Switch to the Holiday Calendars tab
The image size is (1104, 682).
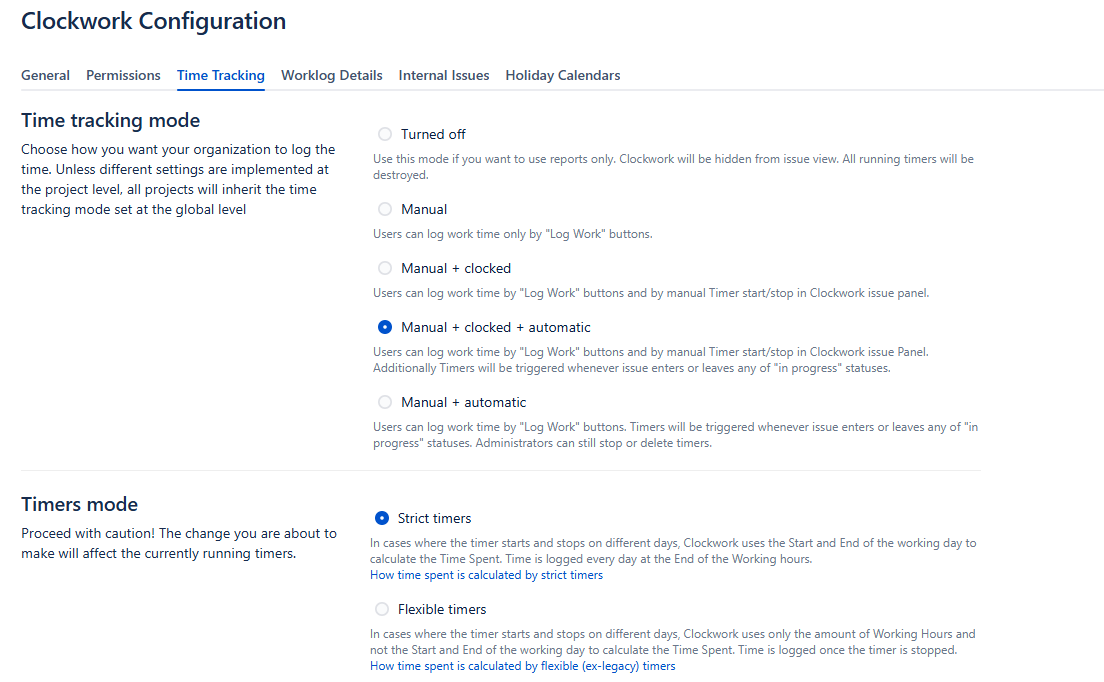[x=562, y=75]
